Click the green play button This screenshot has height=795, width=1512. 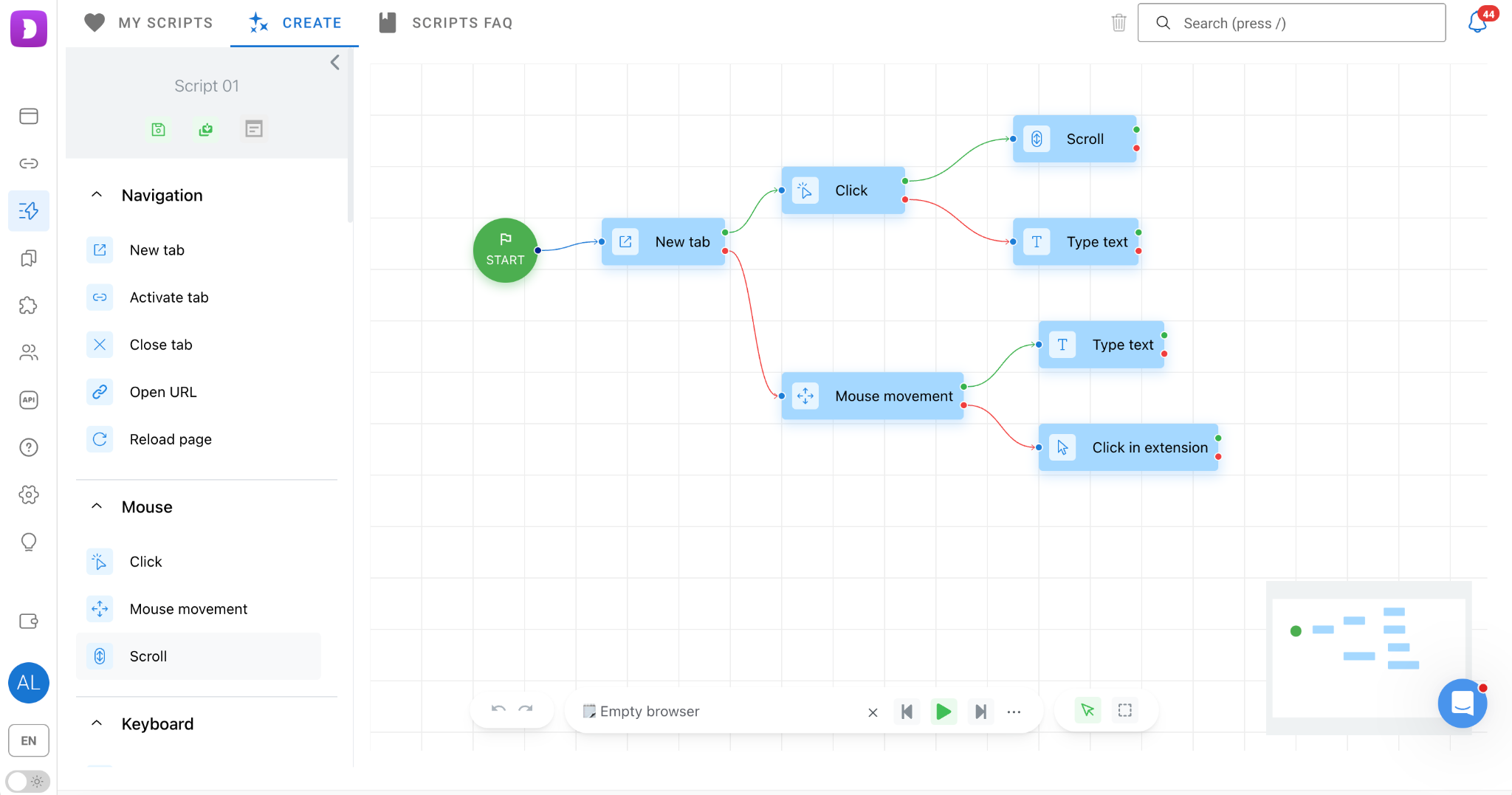tap(943, 712)
